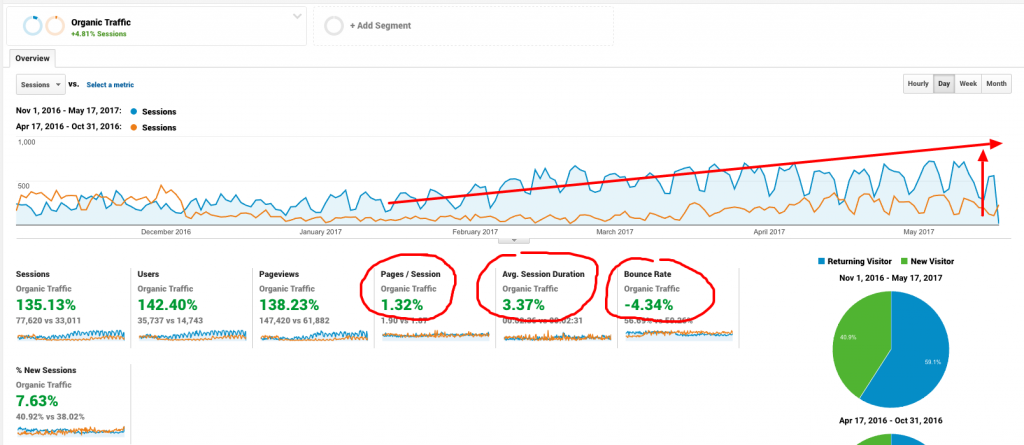The height and width of the screenshot is (445, 1024).
Task: Click the February 2017 axis label
Action: pos(475,232)
